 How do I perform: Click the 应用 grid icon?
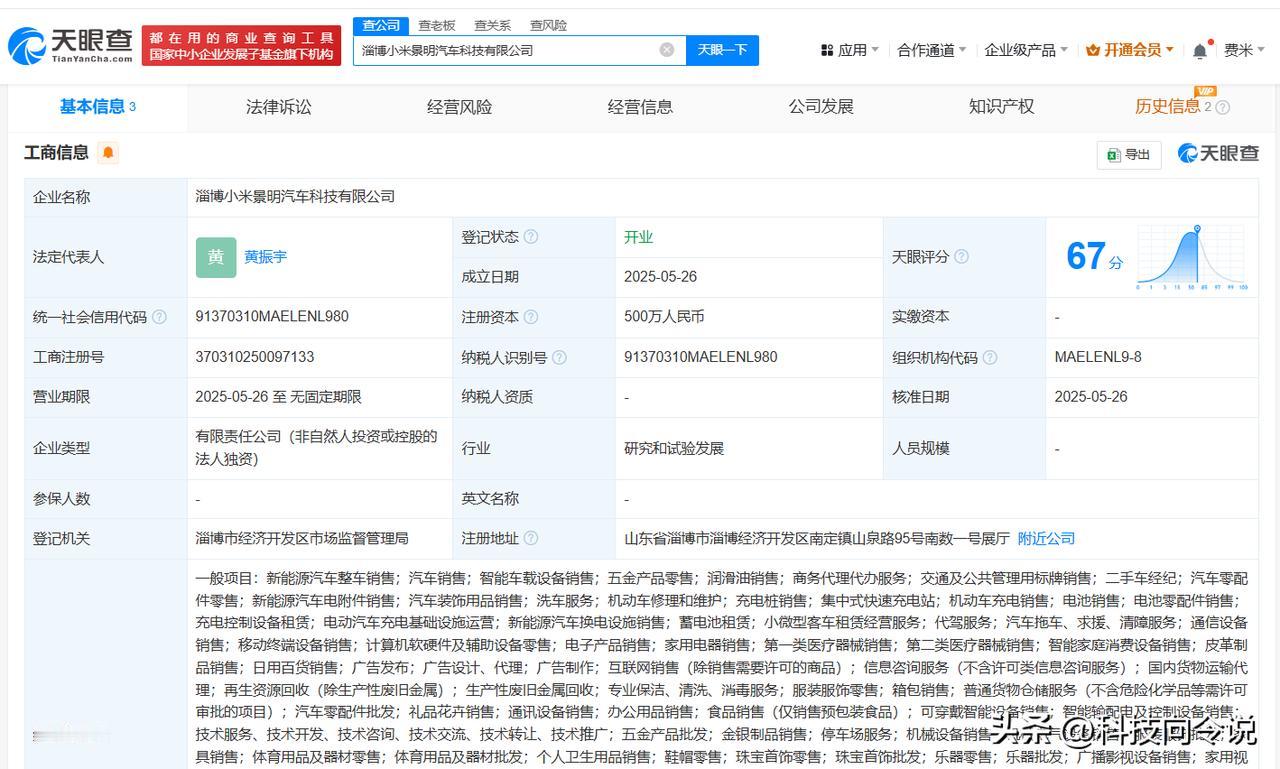point(827,50)
